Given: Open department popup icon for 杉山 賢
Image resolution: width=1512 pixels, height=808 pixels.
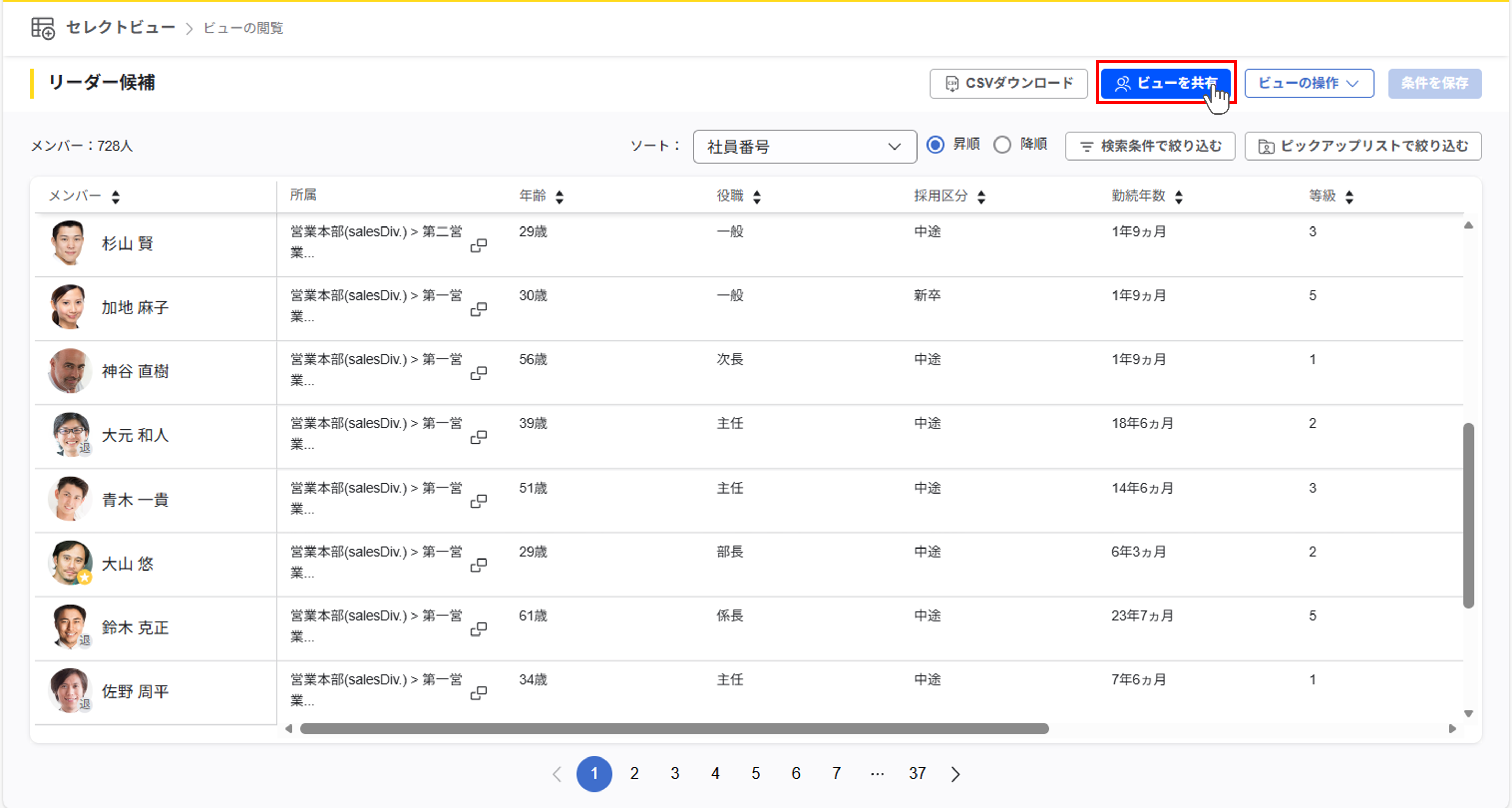Looking at the screenshot, I should point(478,245).
